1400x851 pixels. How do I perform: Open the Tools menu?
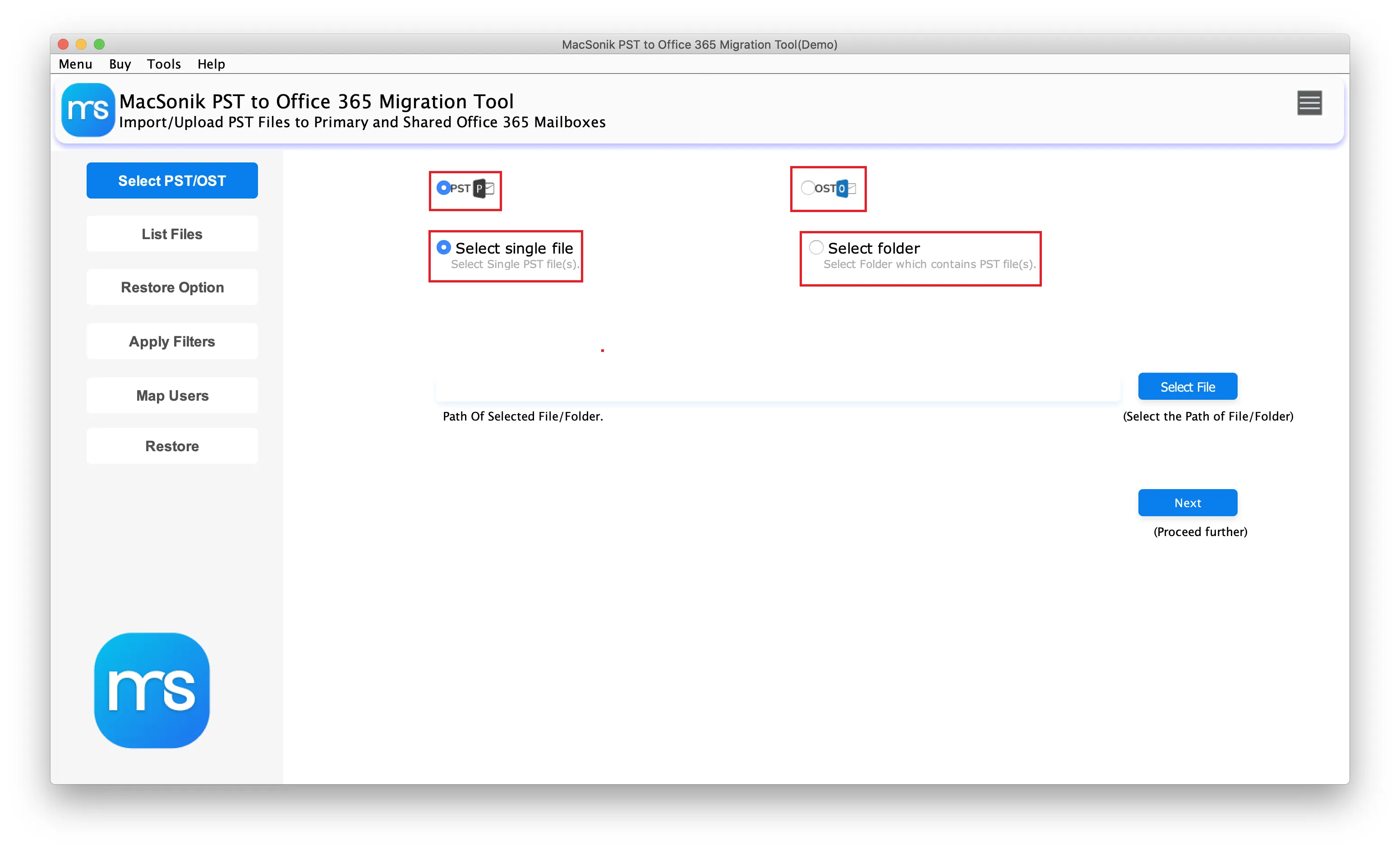pyautogui.click(x=164, y=64)
